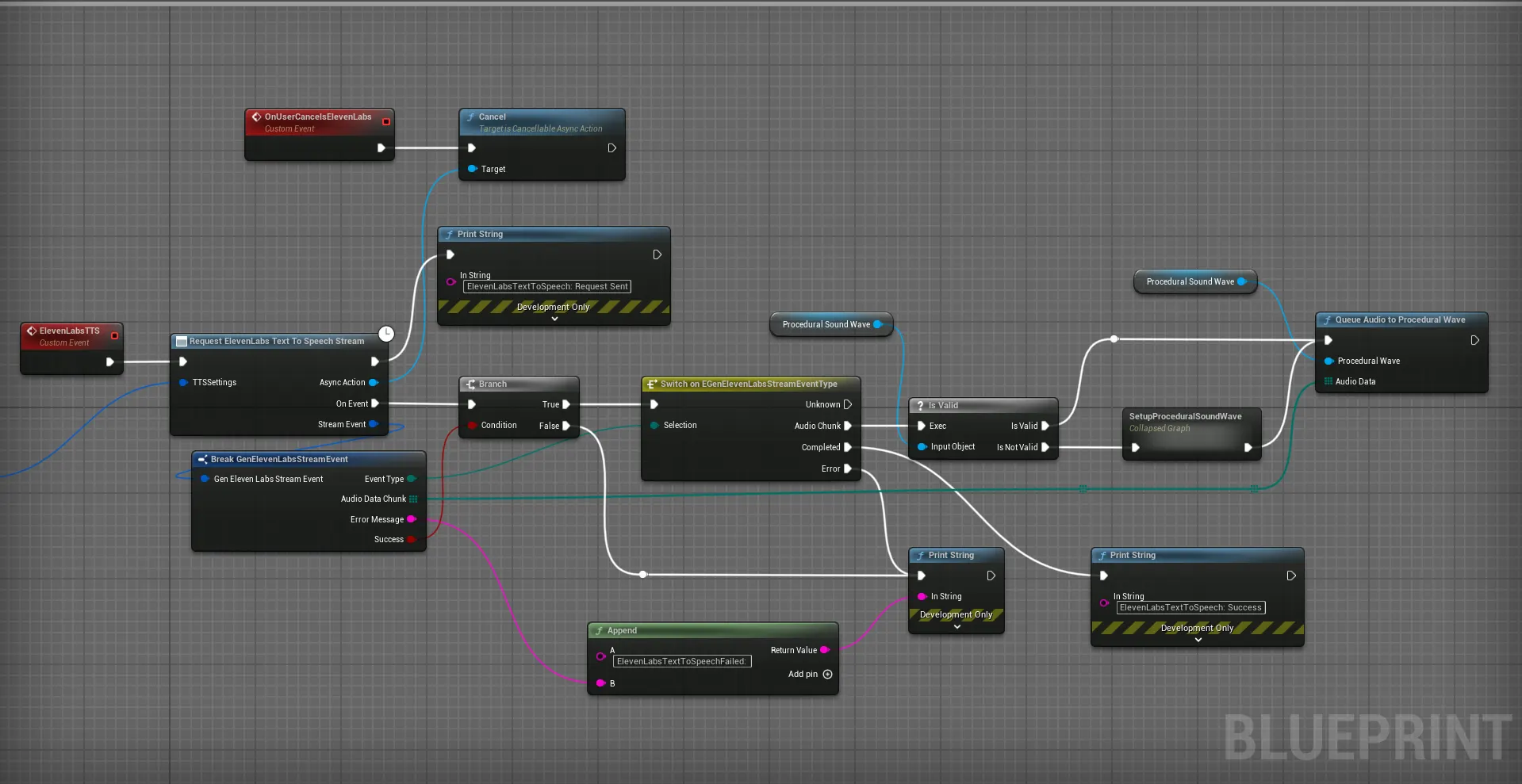The height and width of the screenshot is (784, 1522).
Task: Toggle the red indicator on ElevenLabsTTS event
Action: 114,336
